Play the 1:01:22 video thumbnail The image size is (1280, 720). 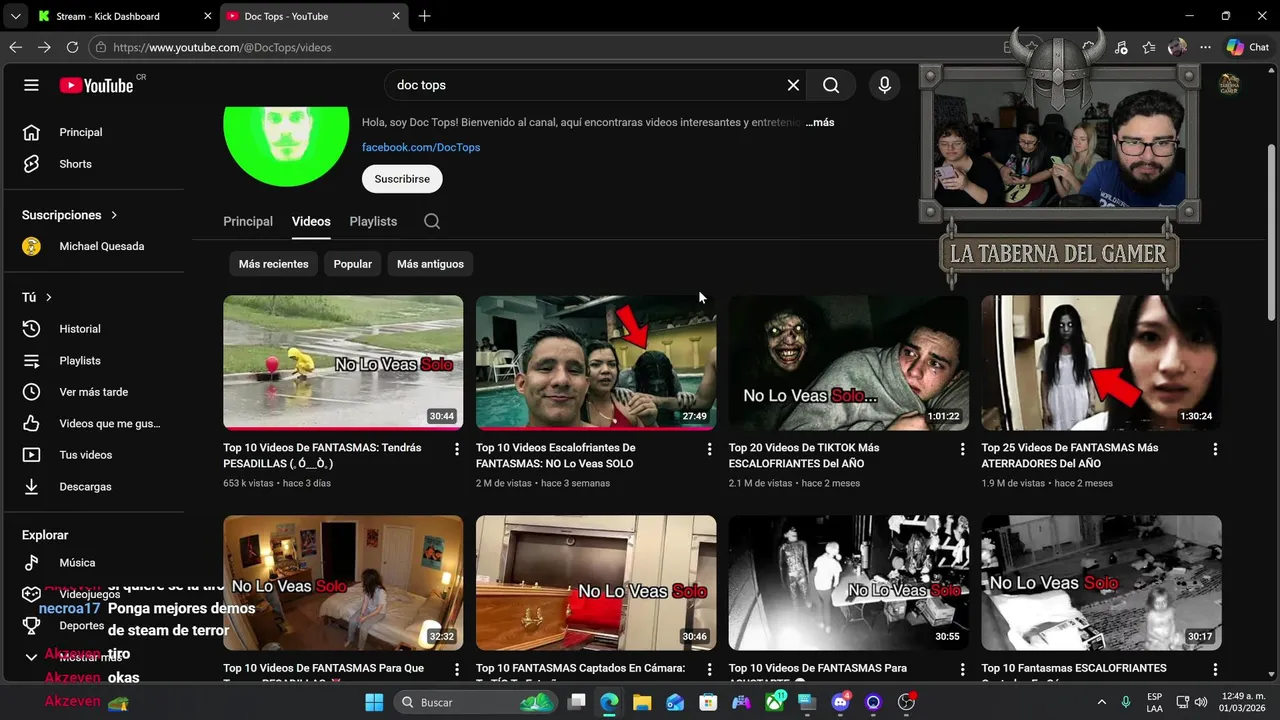point(849,362)
